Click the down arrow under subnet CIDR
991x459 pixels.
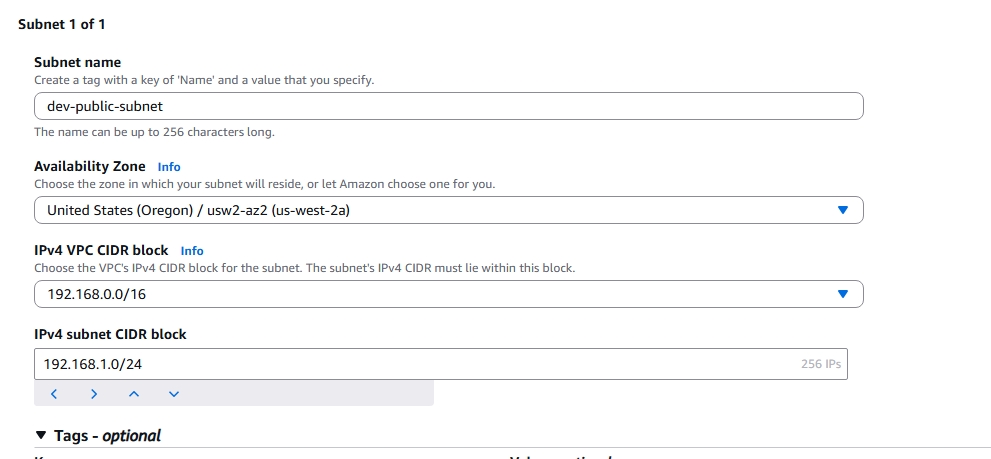[174, 394]
